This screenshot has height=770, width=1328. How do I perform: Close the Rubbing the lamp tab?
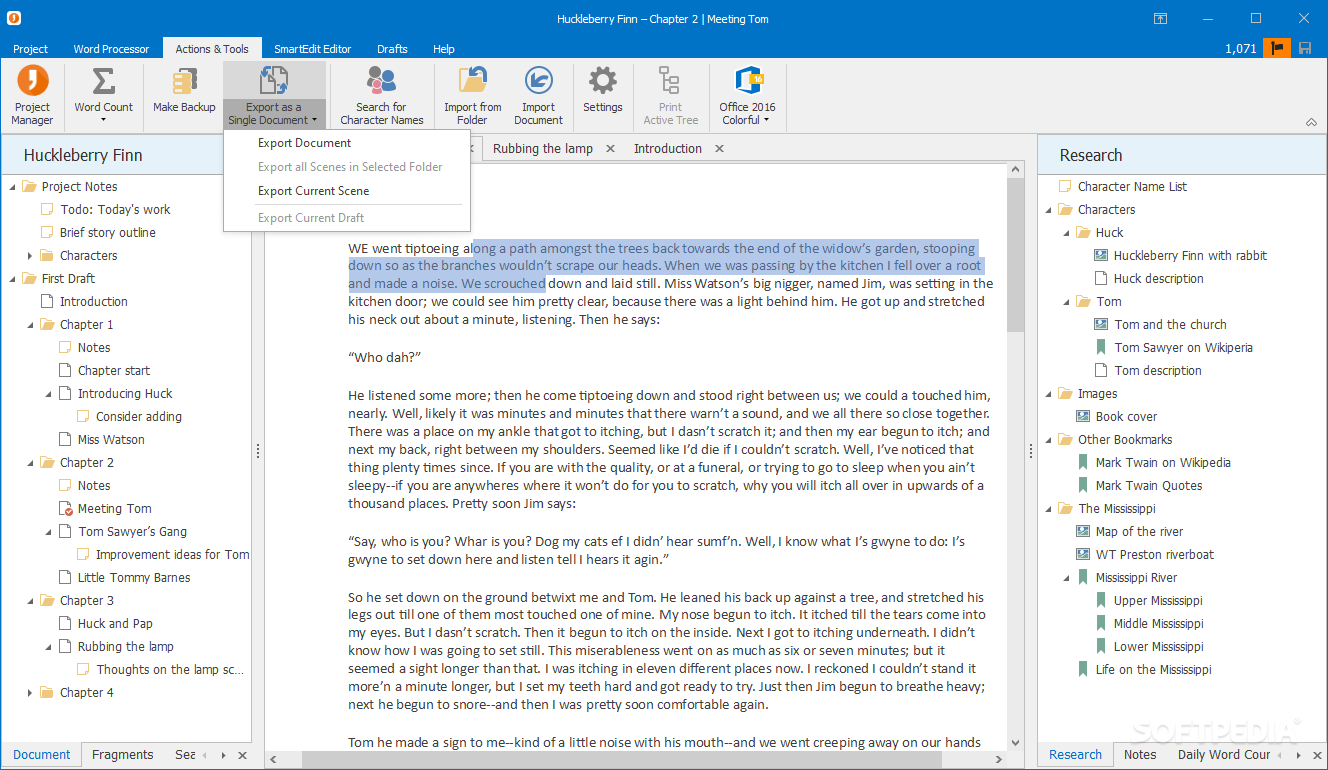(x=609, y=149)
